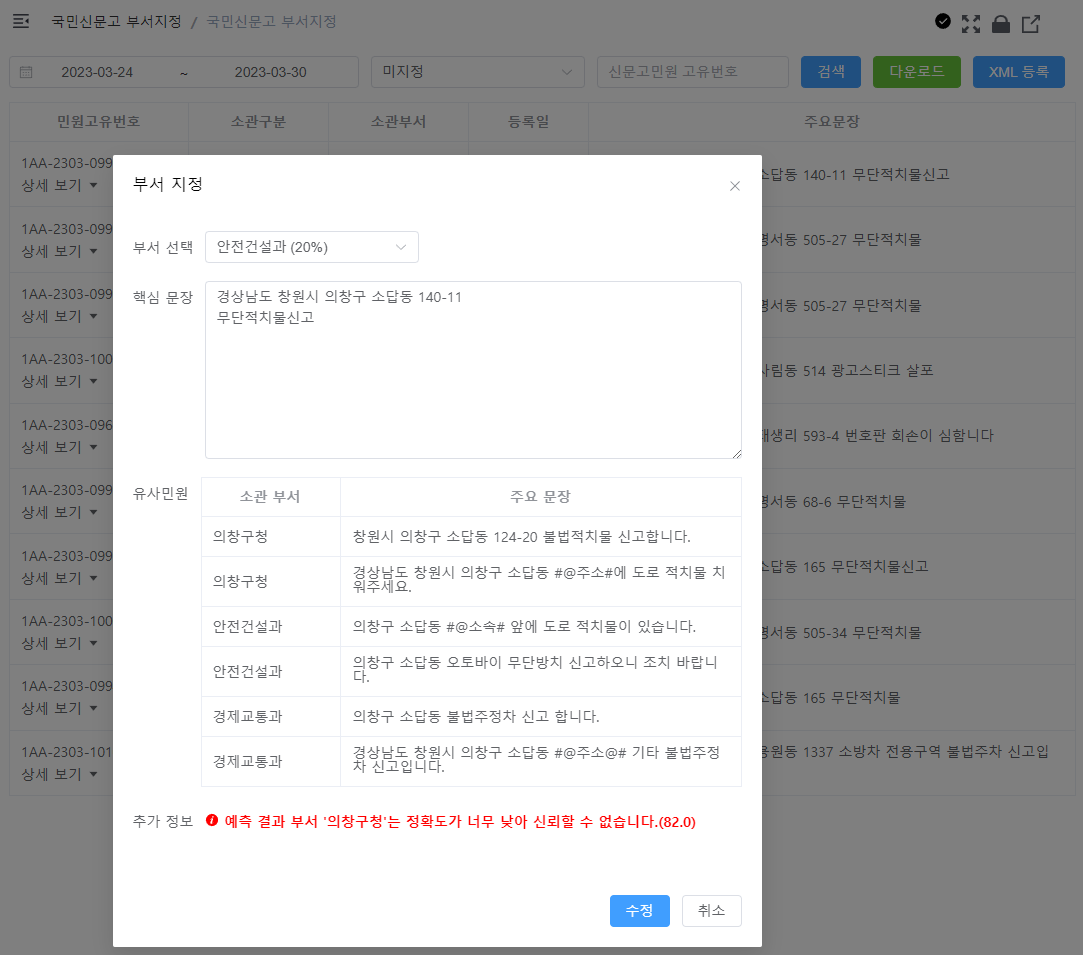Screen dimensions: 1083x955
Task: Open the 미지정 status filter dropdown
Action: (x=477, y=71)
